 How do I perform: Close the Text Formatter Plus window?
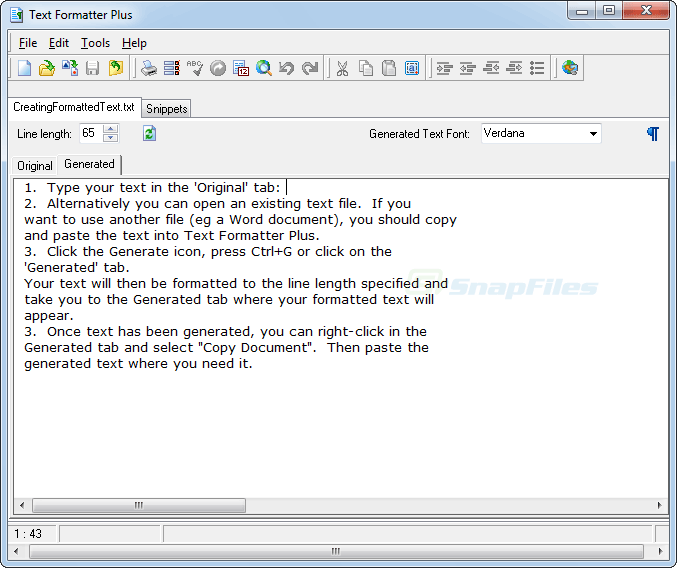click(x=646, y=11)
